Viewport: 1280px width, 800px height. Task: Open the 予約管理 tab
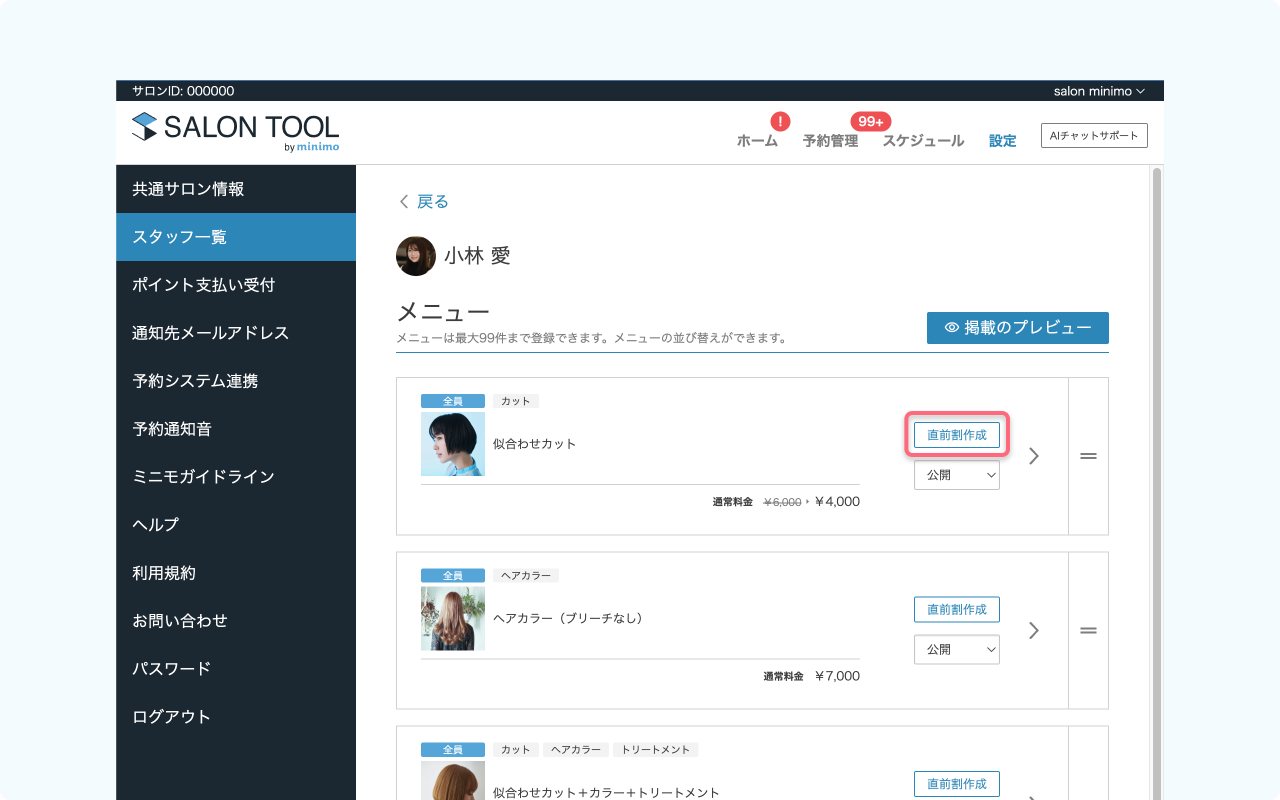pyautogui.click(x=830, y=141)
